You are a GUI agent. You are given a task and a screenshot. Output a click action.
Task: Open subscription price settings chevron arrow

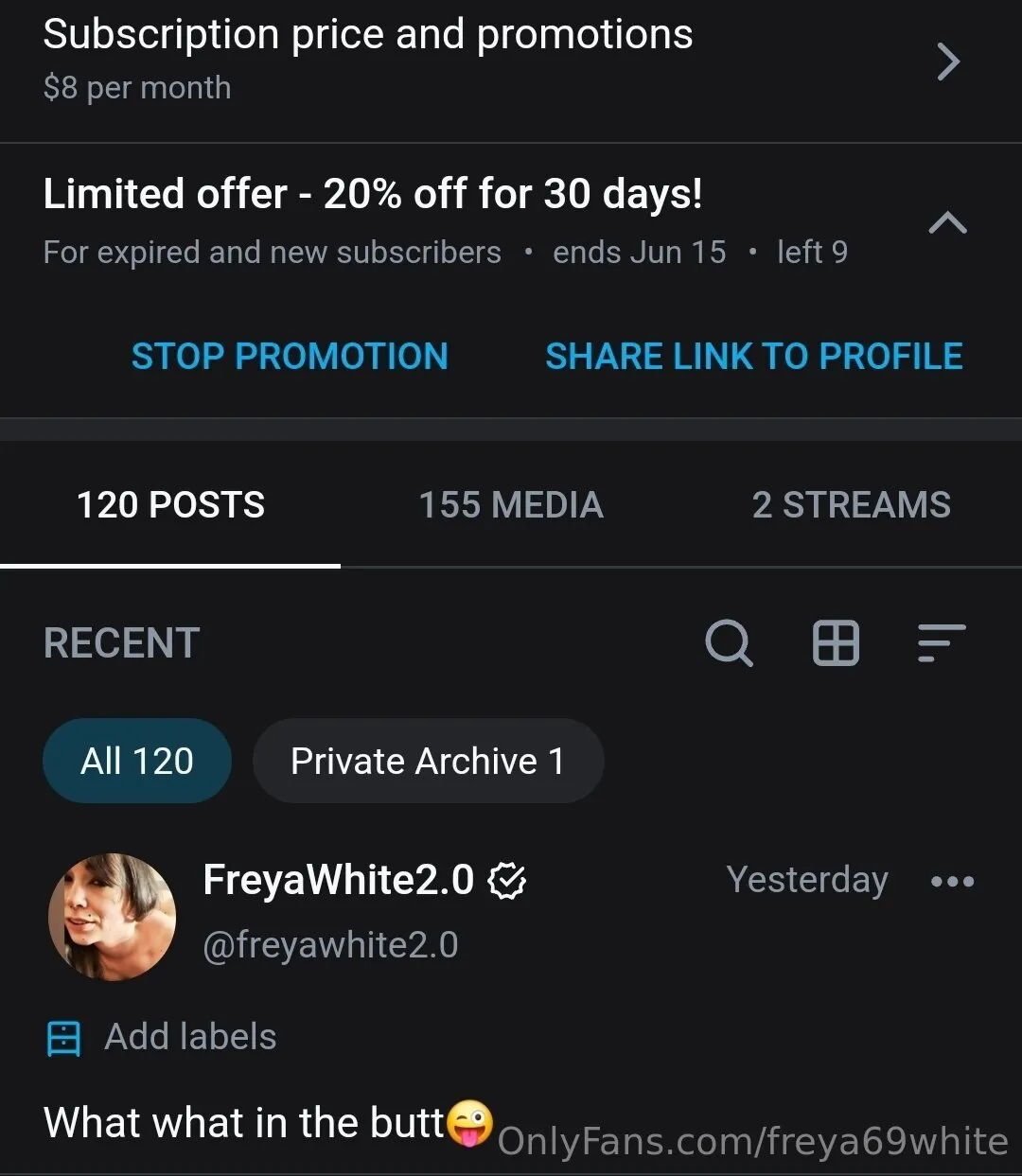tap(947, 62)
